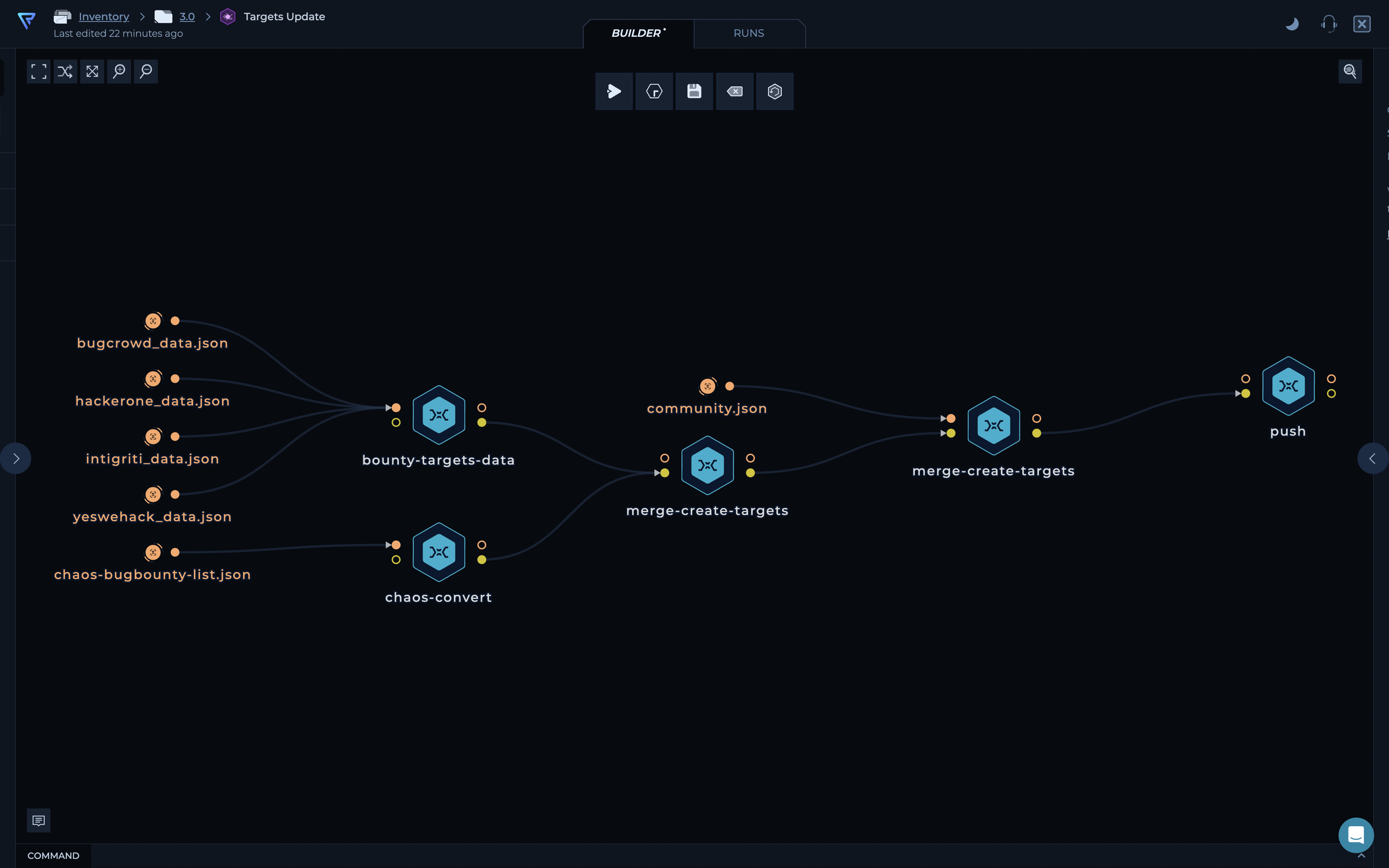The width and height of the screenshot is (1389, 868).
Task: Switch to the RUNS tab
Action: click(x=749, y=33)
